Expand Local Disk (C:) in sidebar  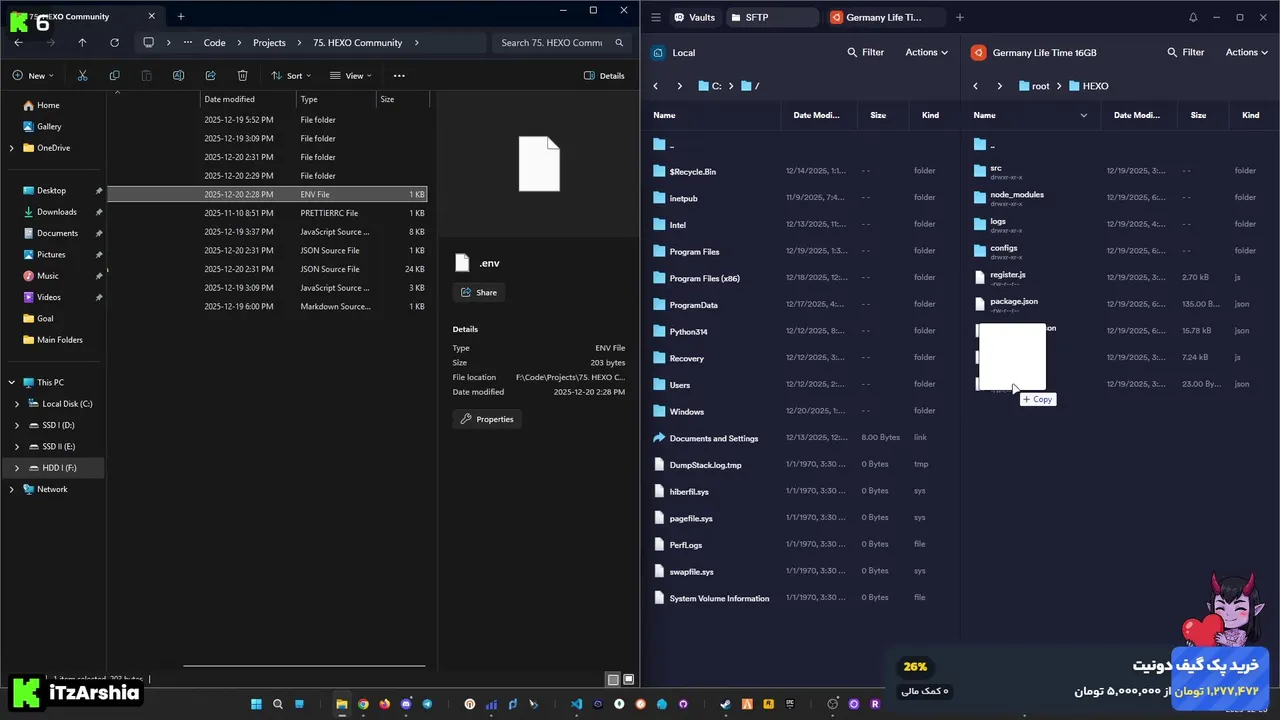click(17, 404)
